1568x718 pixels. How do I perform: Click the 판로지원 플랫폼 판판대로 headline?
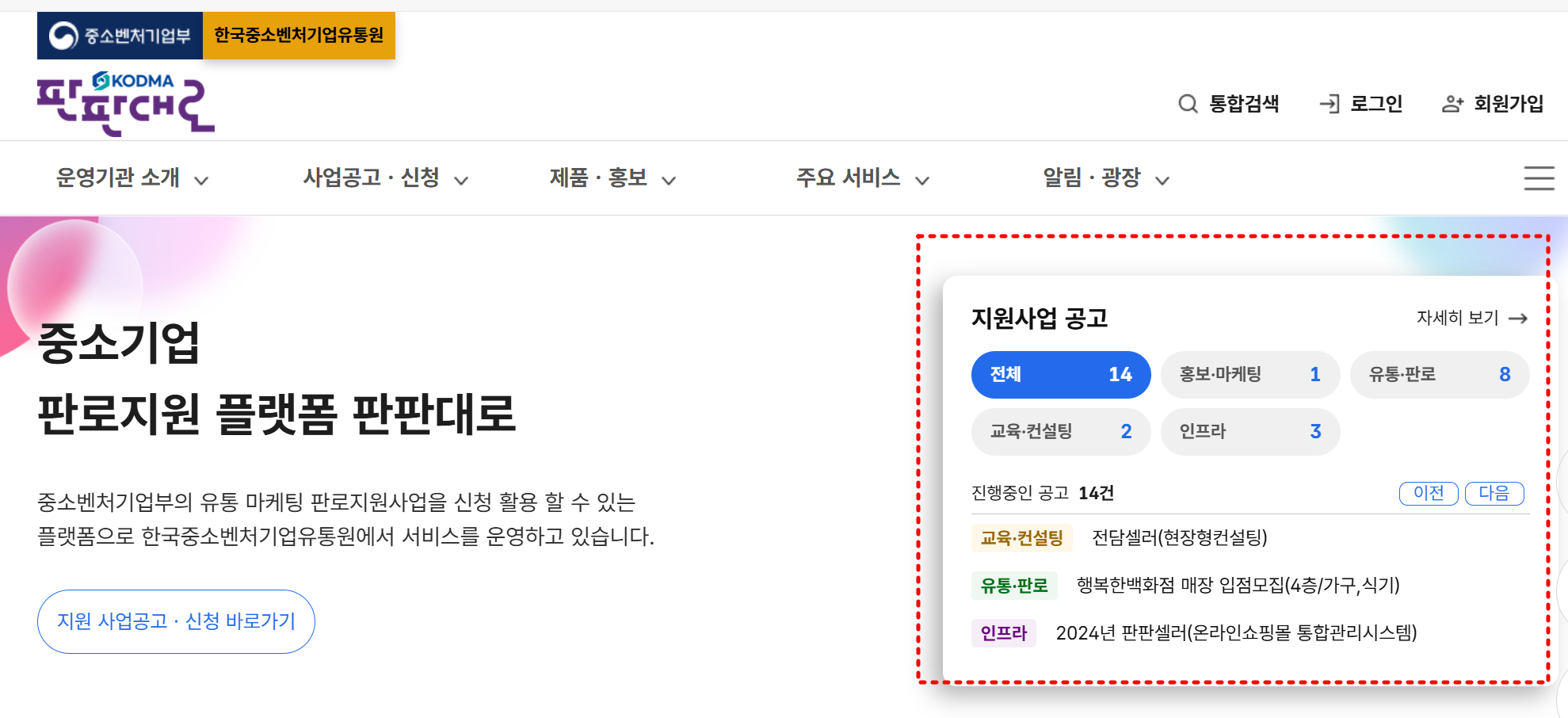pyautogui.click(x=277, y=414)
